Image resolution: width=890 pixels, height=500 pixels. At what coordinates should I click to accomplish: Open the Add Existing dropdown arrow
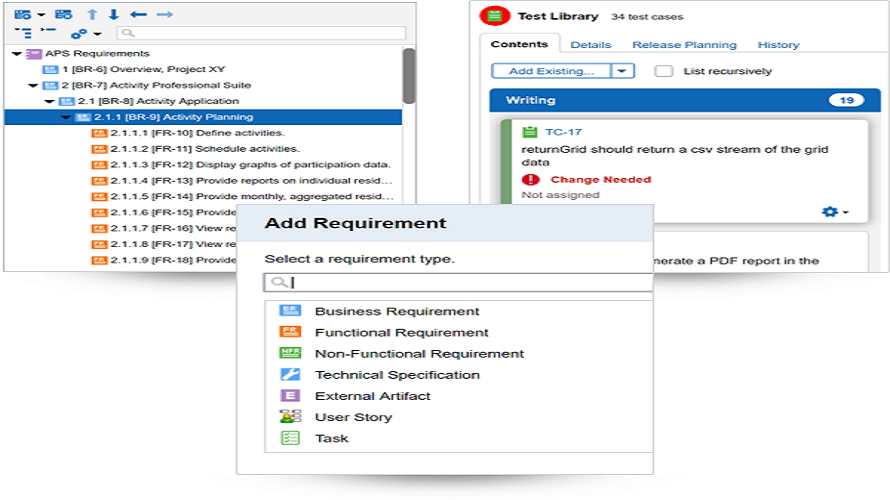tap(623, 71)
